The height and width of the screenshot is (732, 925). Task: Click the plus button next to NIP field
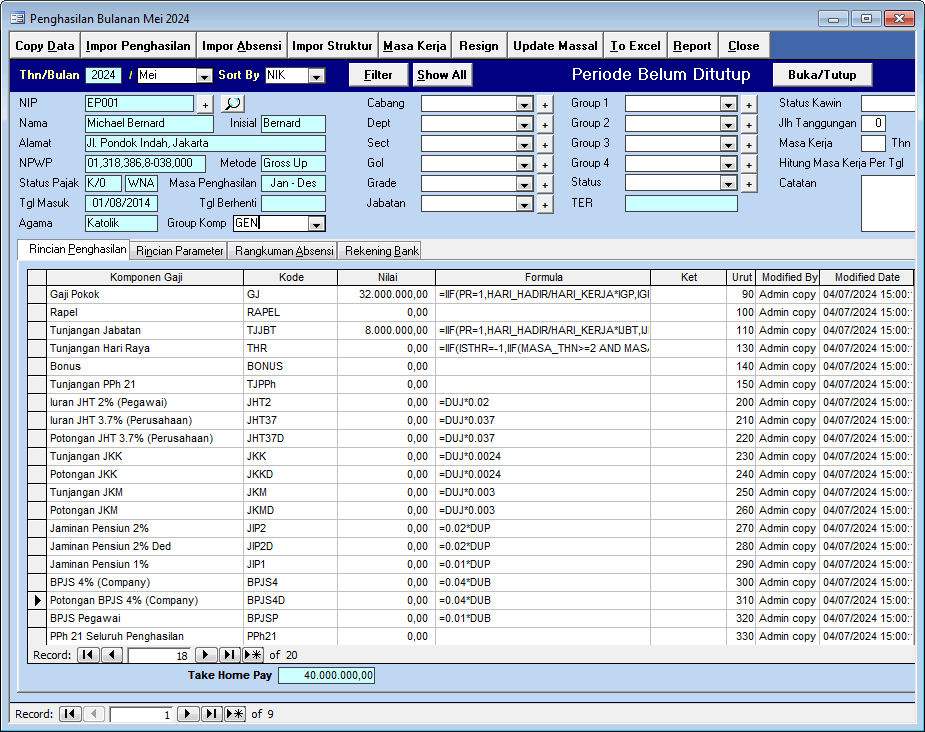coord(204,104)
